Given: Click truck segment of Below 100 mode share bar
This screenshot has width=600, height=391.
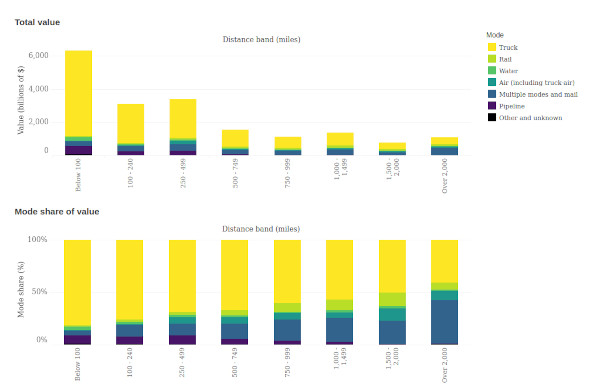Looking at the screenshot, I should [x=77, y=283].
